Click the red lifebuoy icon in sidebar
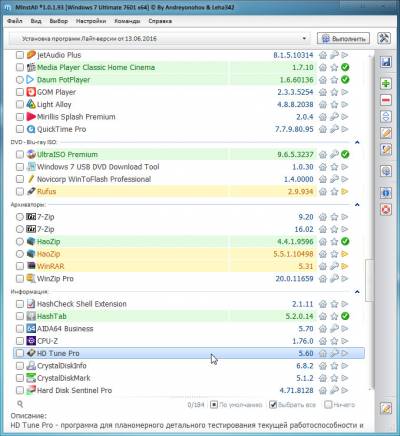This screenshot has height=436, width=400. tap(386, 209)
